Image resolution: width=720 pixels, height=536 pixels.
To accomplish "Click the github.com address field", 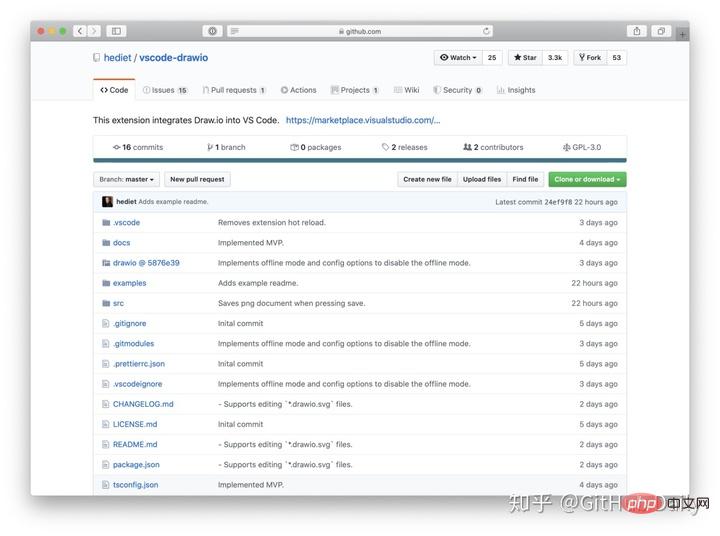I will pyautogui.click(x=360, y=31).
